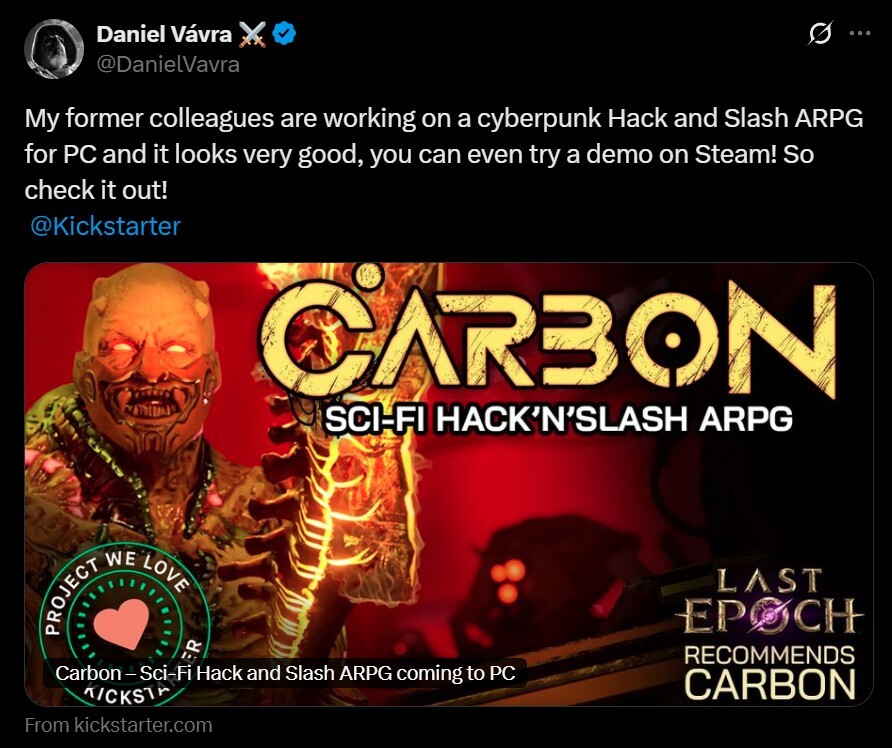
Task: Click the Daniel Vávra display name
Action: (164, 34)
